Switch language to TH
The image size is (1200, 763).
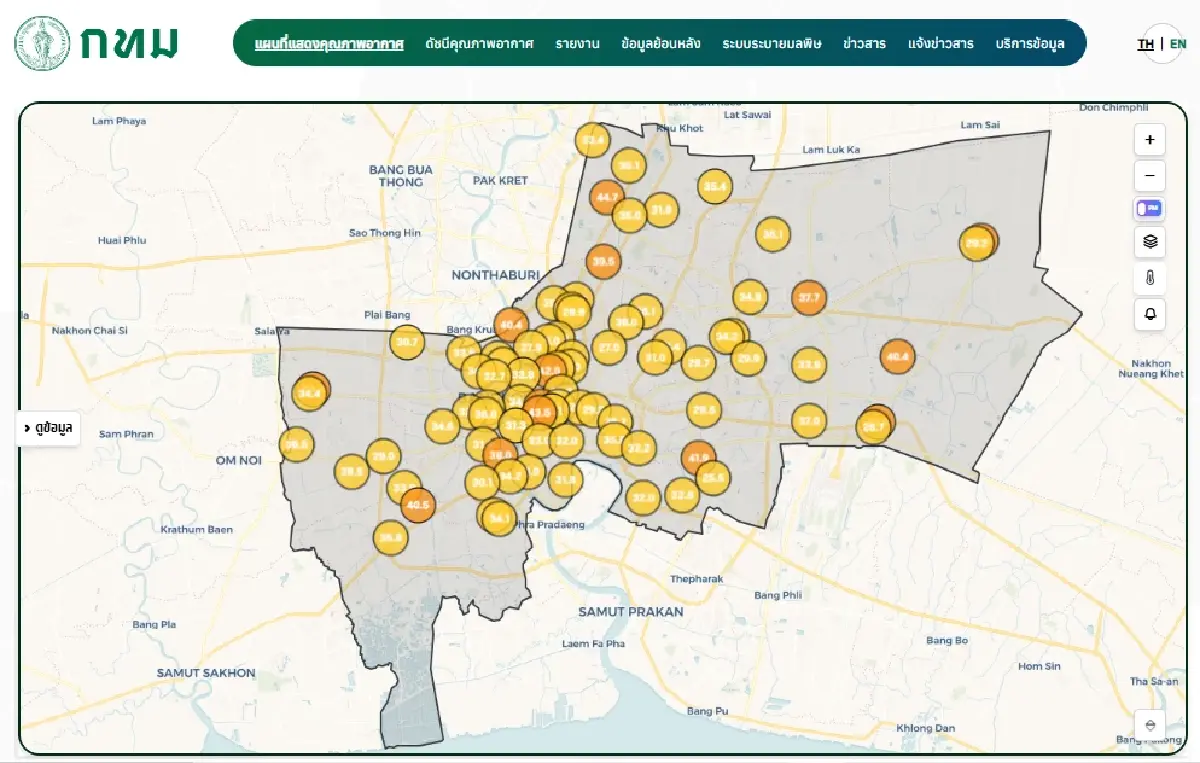coord(1145,44)
